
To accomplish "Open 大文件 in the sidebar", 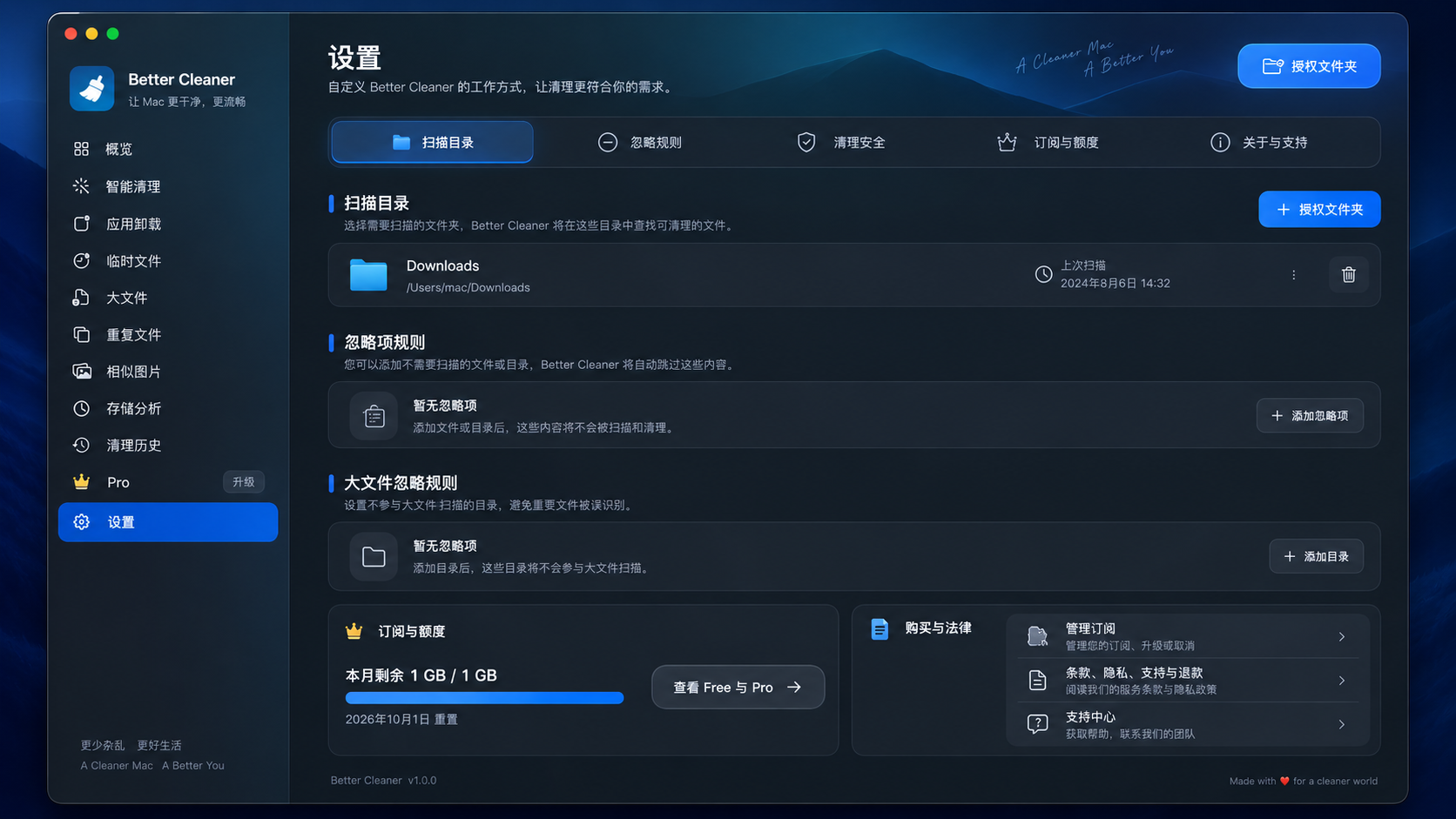I will coord(168,298).
